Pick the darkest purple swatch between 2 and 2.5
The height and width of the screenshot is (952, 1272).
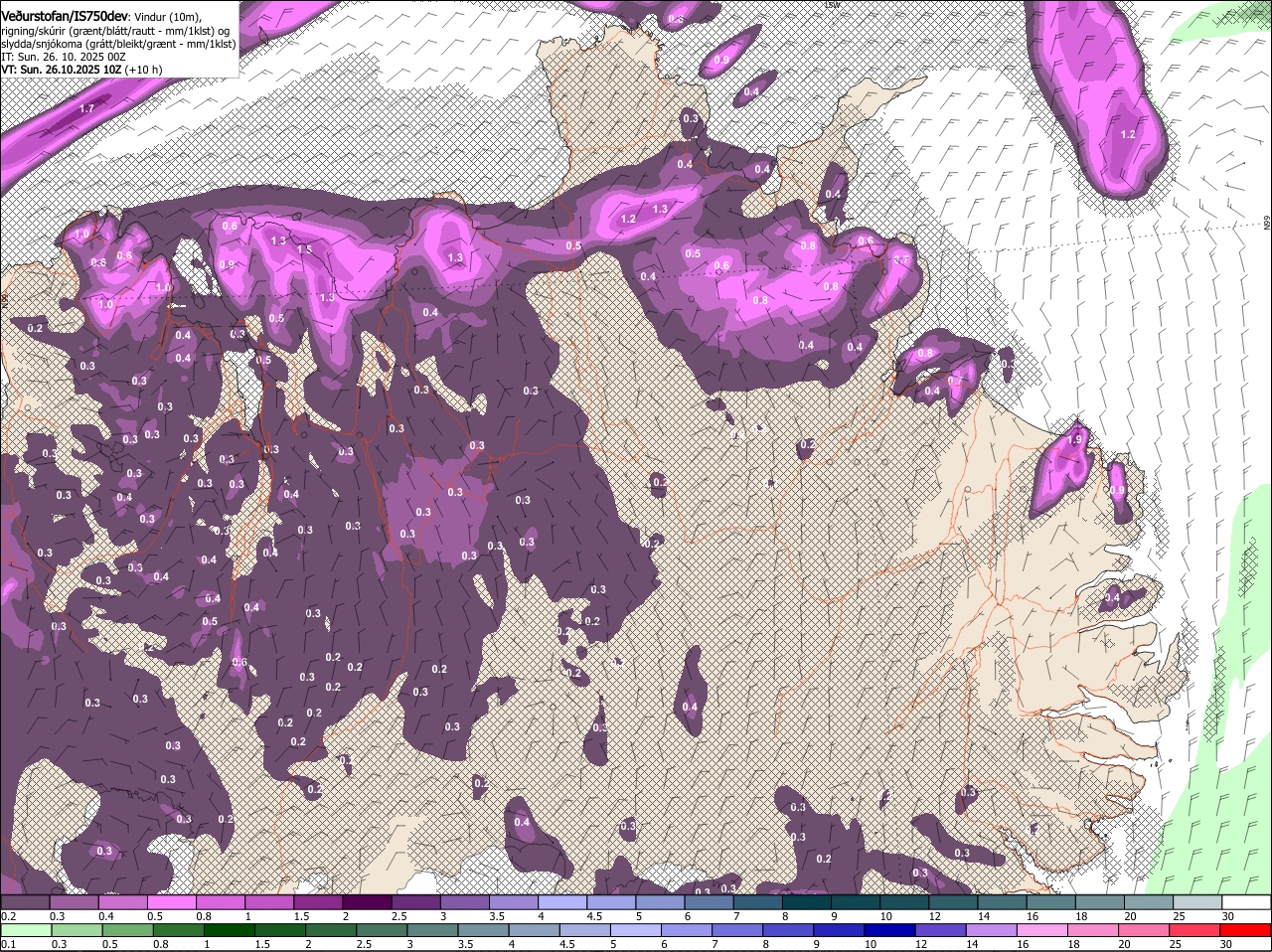[x=367, y=902]
